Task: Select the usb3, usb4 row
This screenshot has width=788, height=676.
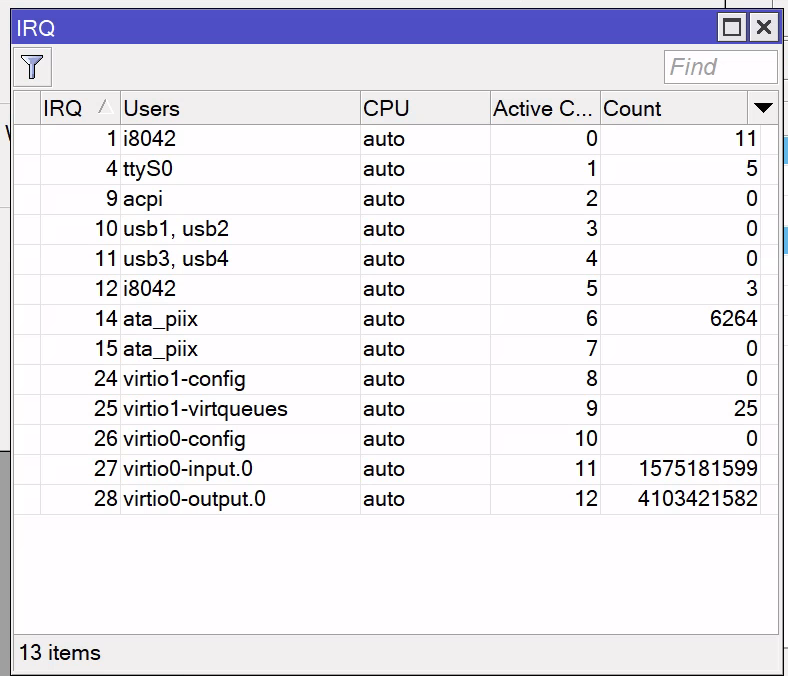Action: 396,259
